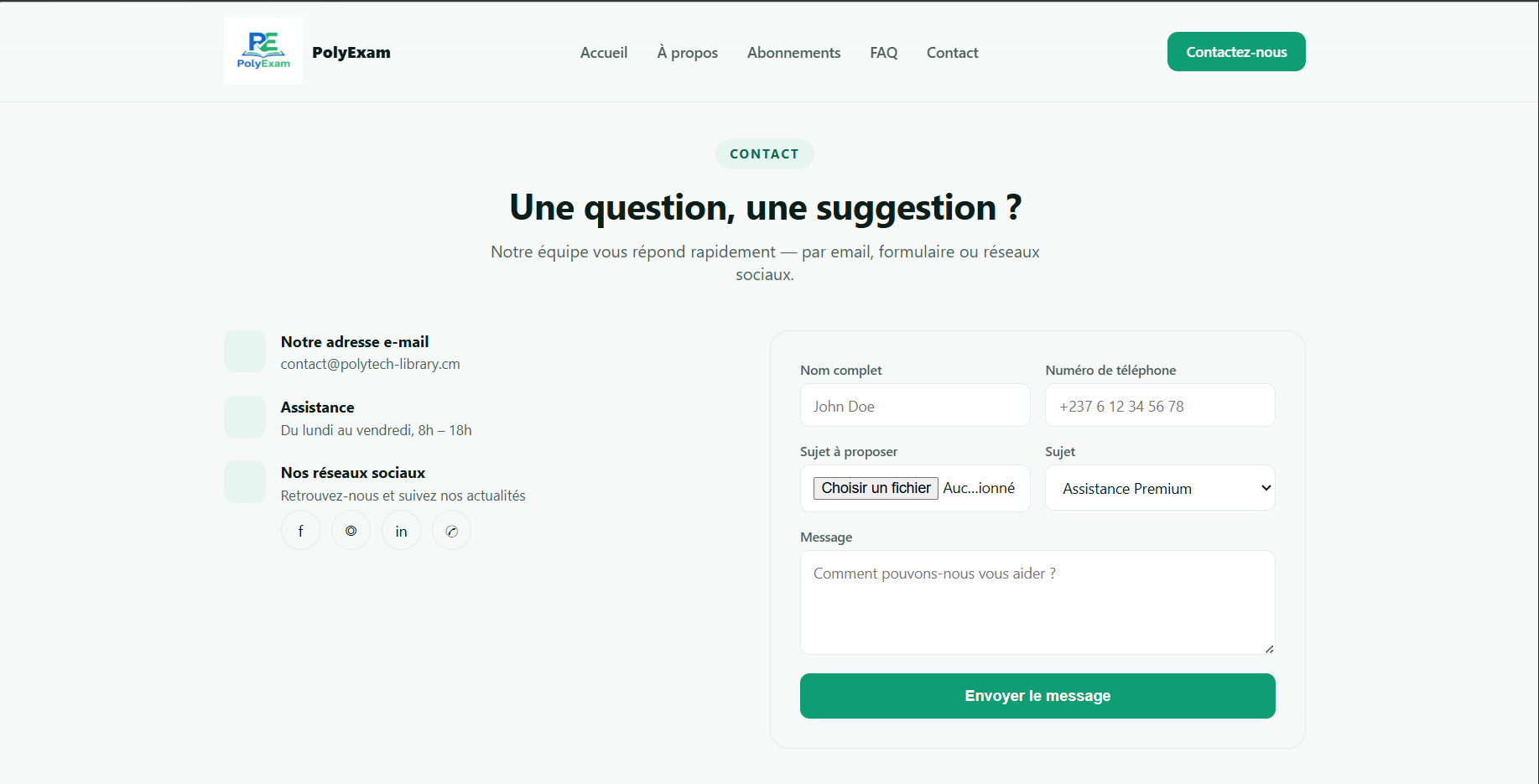Open the À propos page
The width and height of the screenshot is (1539, 784).
(687, 52)
